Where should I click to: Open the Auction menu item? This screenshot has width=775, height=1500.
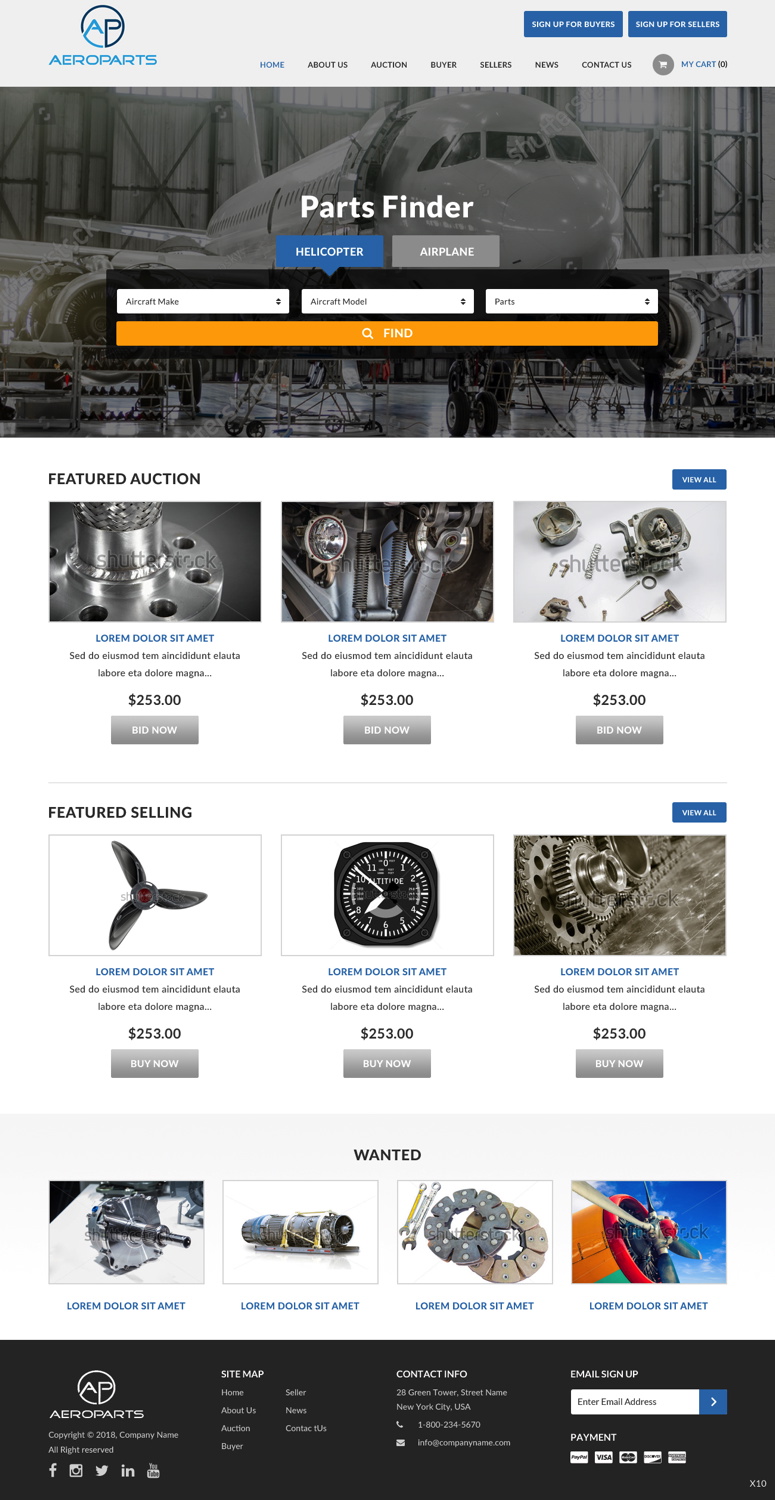(389, 64)
